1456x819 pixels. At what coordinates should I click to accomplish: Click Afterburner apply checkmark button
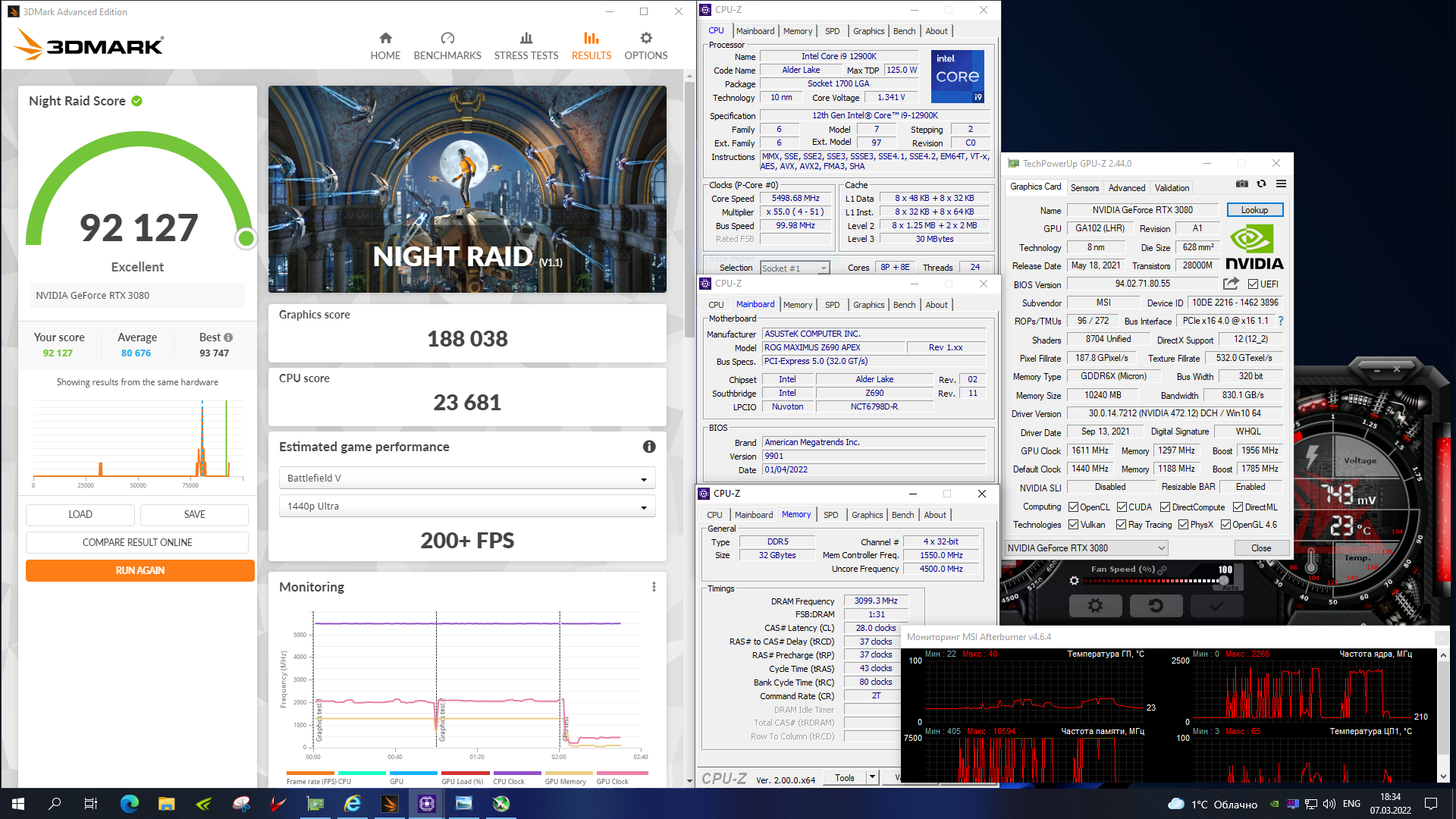coord(1216,605)
